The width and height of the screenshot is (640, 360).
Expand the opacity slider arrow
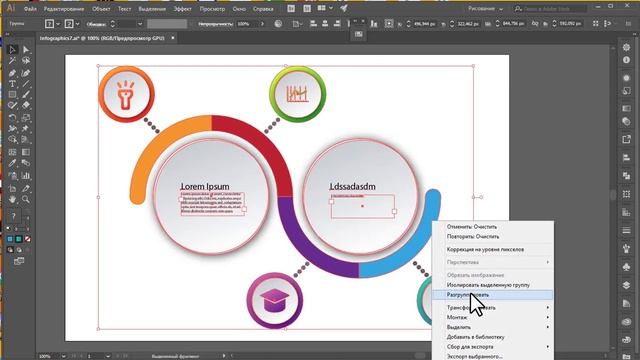pyautogui.click(x=262, y=24)
